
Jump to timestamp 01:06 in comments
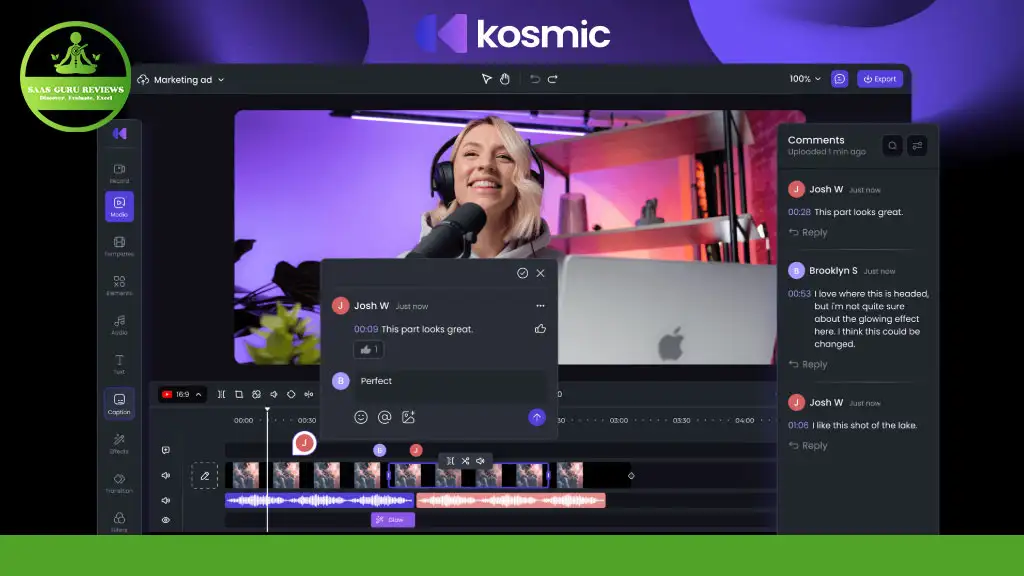798,425
